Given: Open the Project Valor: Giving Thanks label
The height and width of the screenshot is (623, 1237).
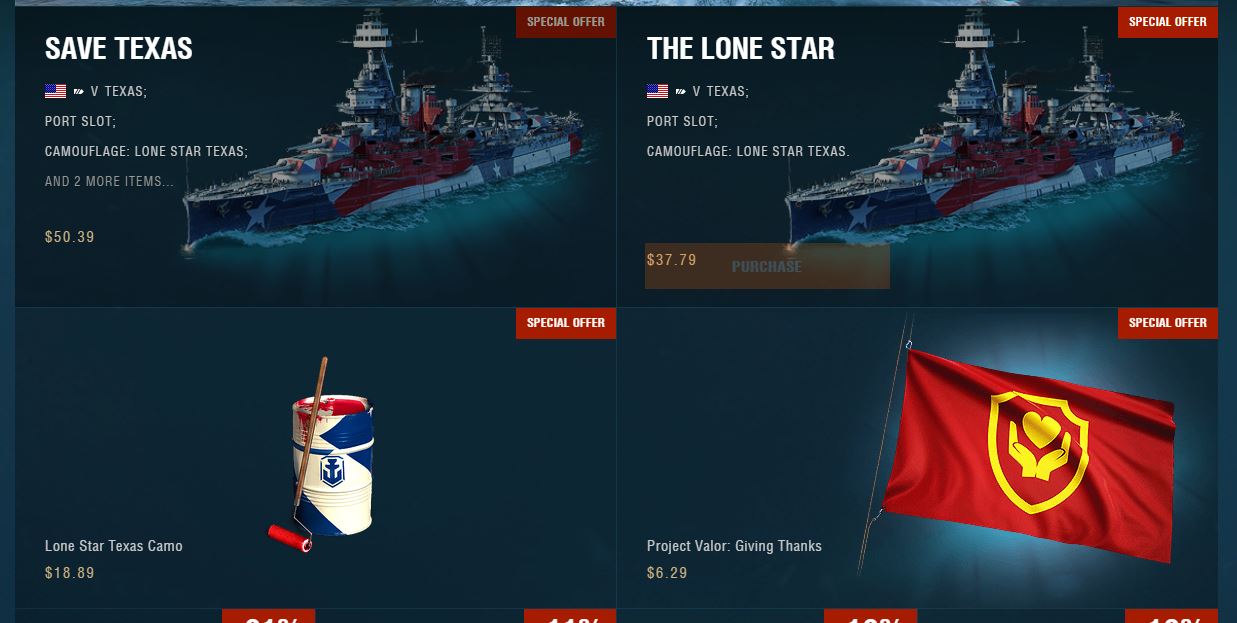Looking at the screenshot, I should click(x=734, y=546).
